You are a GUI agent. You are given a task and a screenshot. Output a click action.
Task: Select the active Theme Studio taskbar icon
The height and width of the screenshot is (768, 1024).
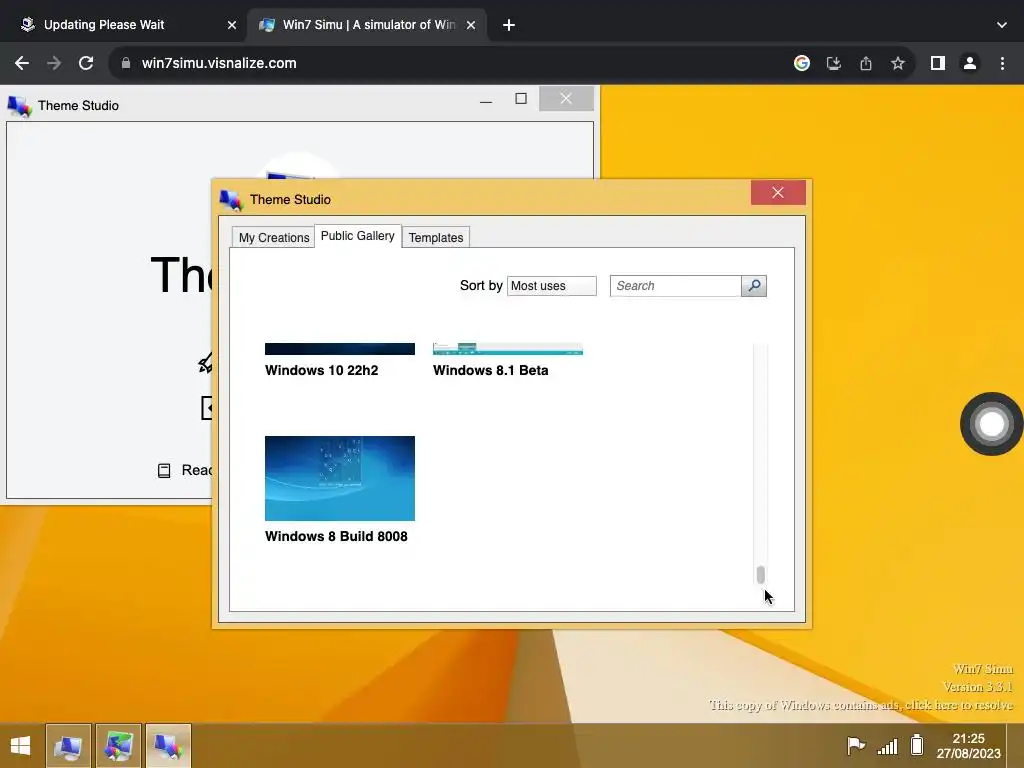coord(168,746)
